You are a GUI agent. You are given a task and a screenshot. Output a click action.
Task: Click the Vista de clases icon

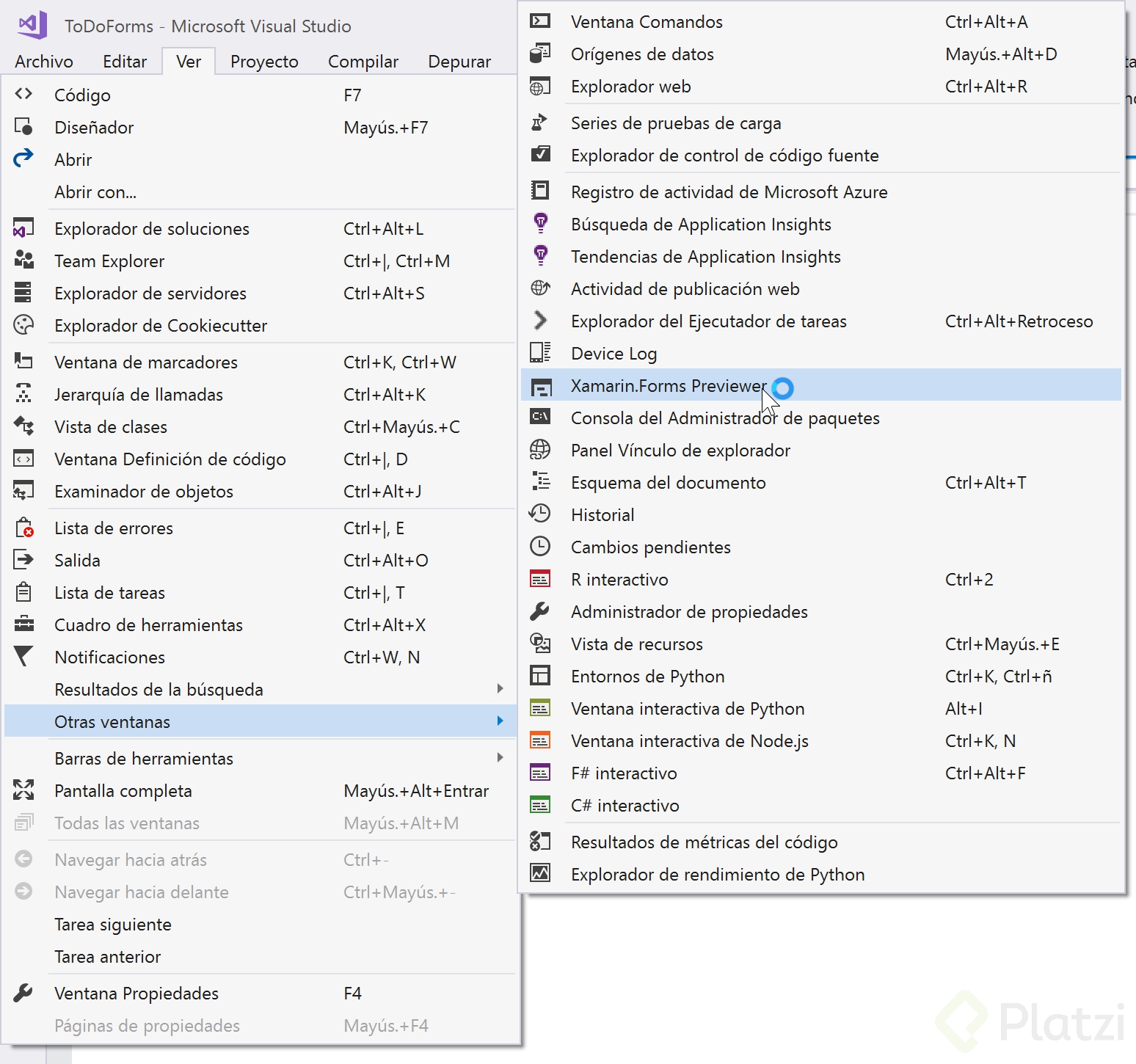pos(23,426)
